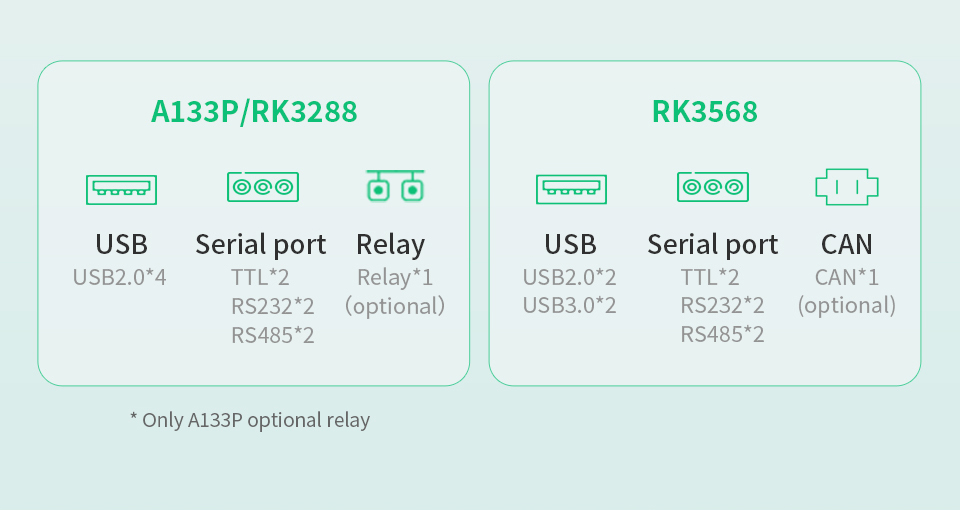The height and width of the screenshot is (510, 960).
Task: Click the Relay icon
Action: (x=394, y=186)
